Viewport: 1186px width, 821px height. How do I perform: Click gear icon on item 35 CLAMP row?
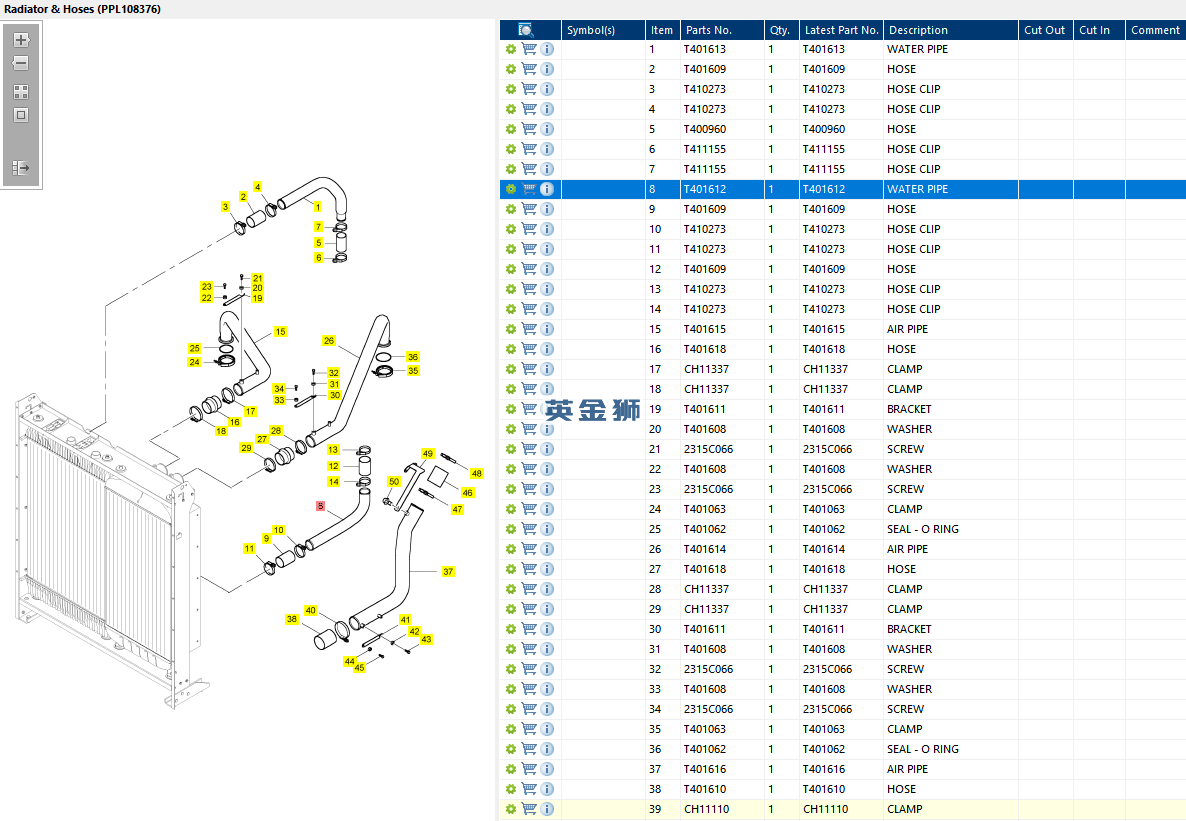click(511, 729)
